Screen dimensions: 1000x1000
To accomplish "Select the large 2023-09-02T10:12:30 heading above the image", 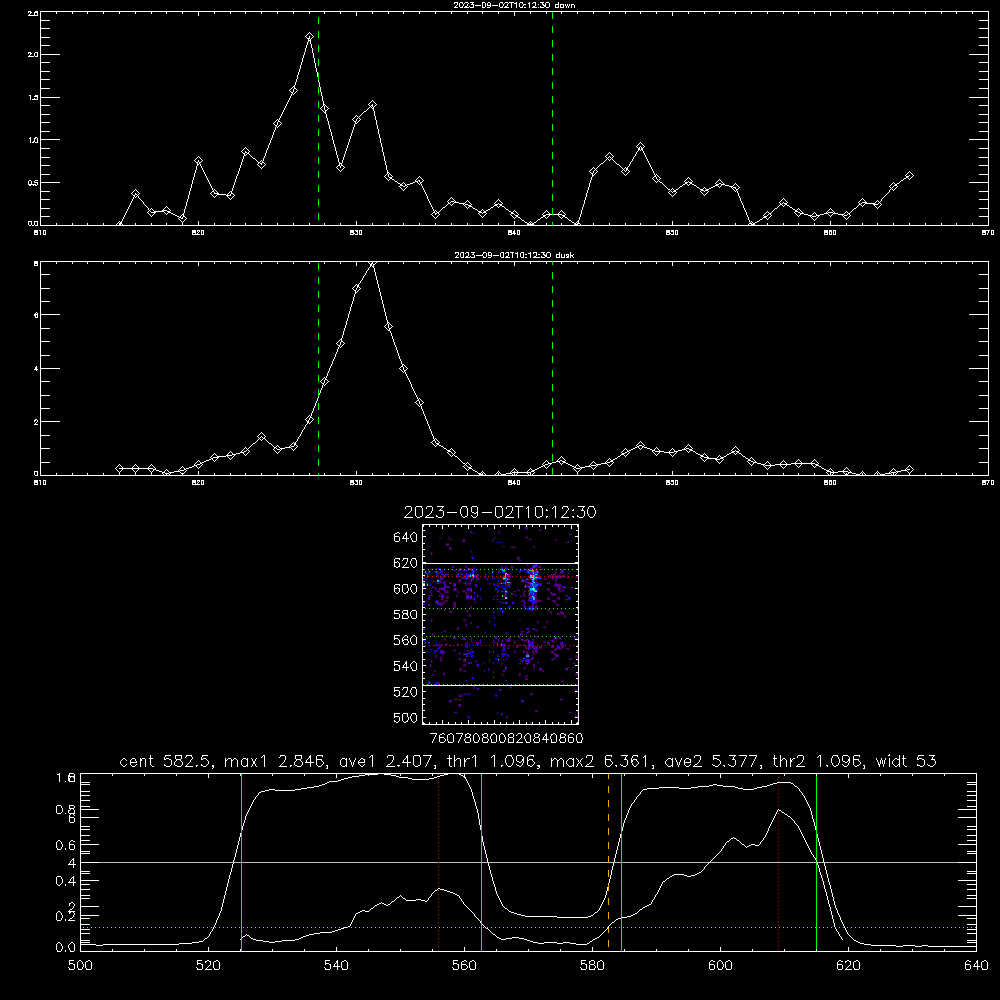I will 500,512.
